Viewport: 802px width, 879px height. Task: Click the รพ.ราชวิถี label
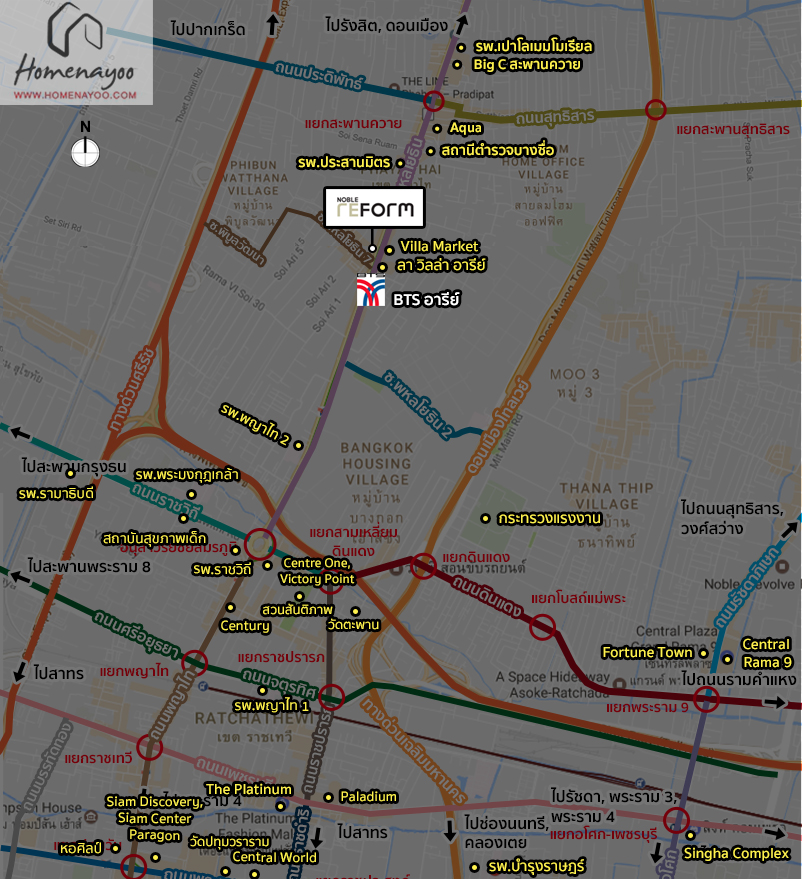tap(222, 570)
